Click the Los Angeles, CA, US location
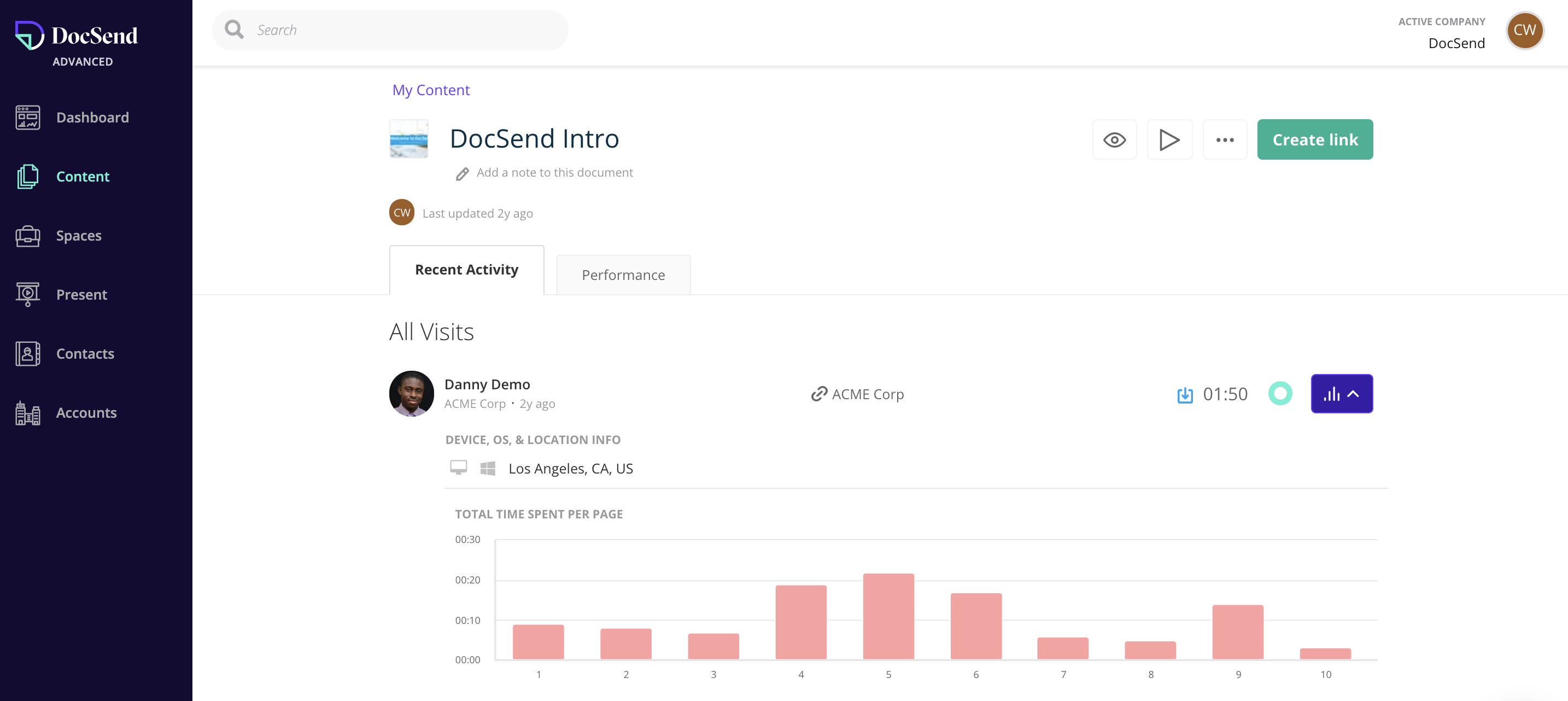 pos(571,469)
